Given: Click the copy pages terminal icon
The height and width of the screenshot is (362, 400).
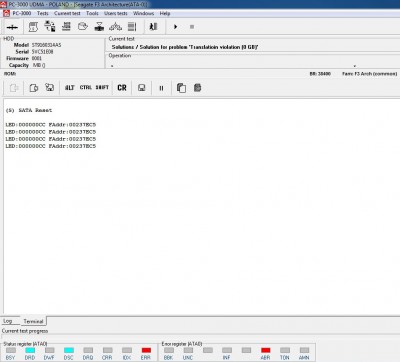Looking at the screenshot, I should coord(181,88).
